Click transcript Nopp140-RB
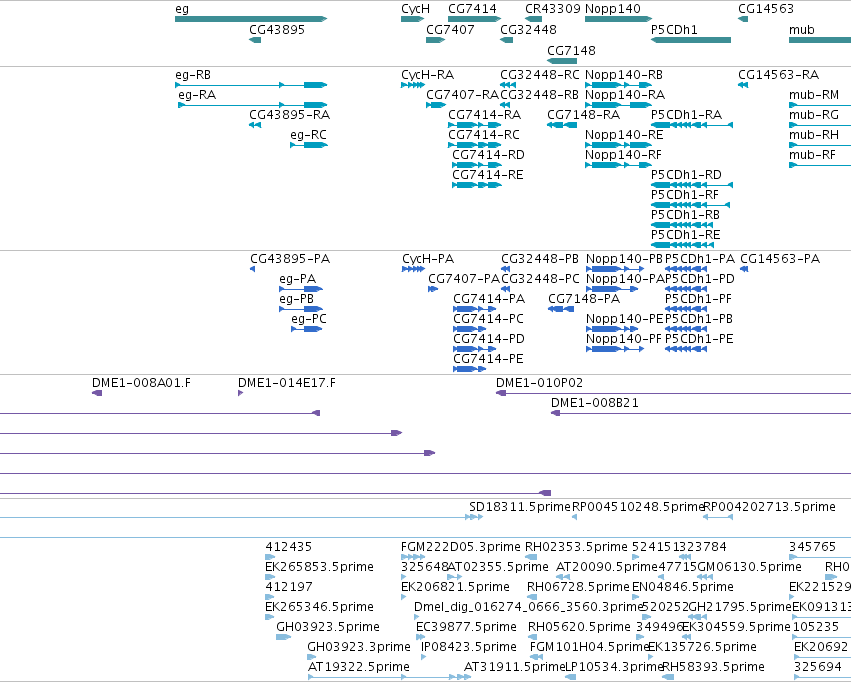Image resolution: width=851 pixels, height=682 pixels. pos(618,85)
